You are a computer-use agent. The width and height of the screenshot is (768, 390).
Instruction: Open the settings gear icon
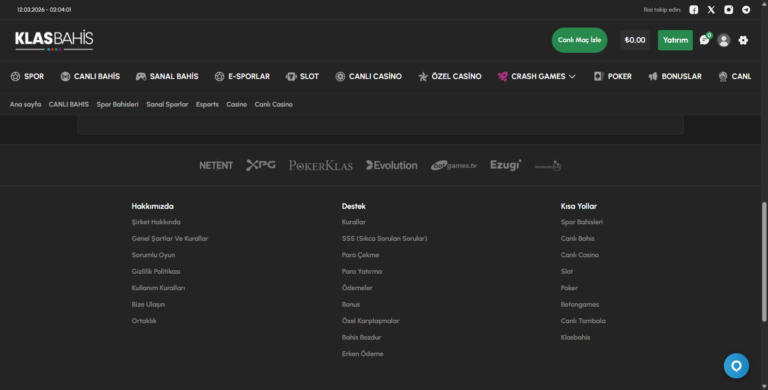click(x=743, y=40)
